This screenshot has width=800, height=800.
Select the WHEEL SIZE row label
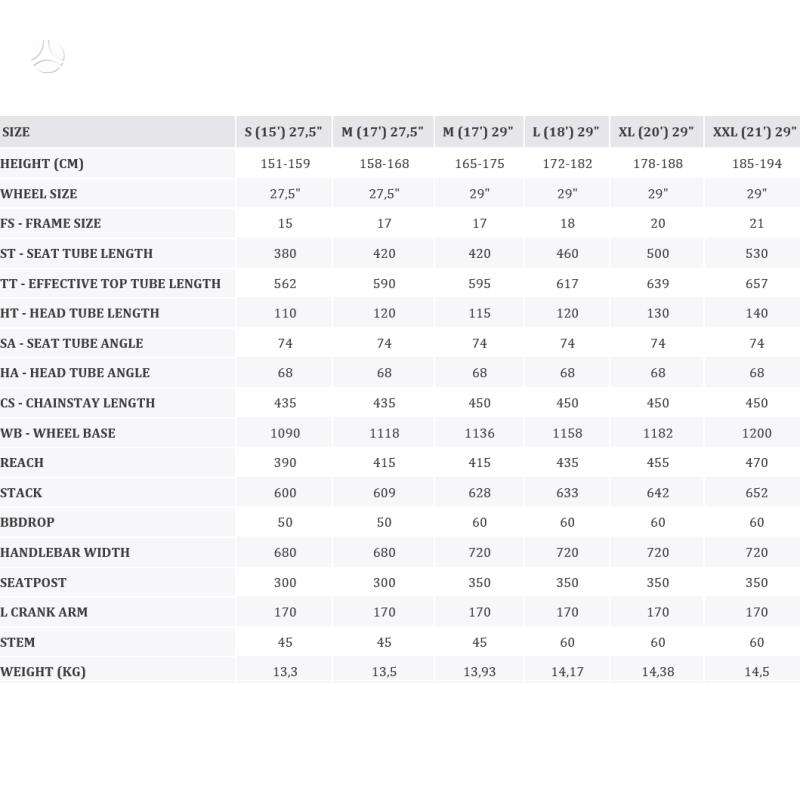point(39,194)
